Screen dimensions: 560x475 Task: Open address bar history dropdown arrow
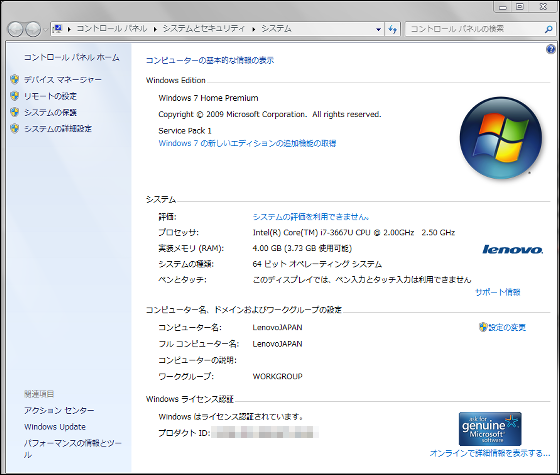point(378,29)
